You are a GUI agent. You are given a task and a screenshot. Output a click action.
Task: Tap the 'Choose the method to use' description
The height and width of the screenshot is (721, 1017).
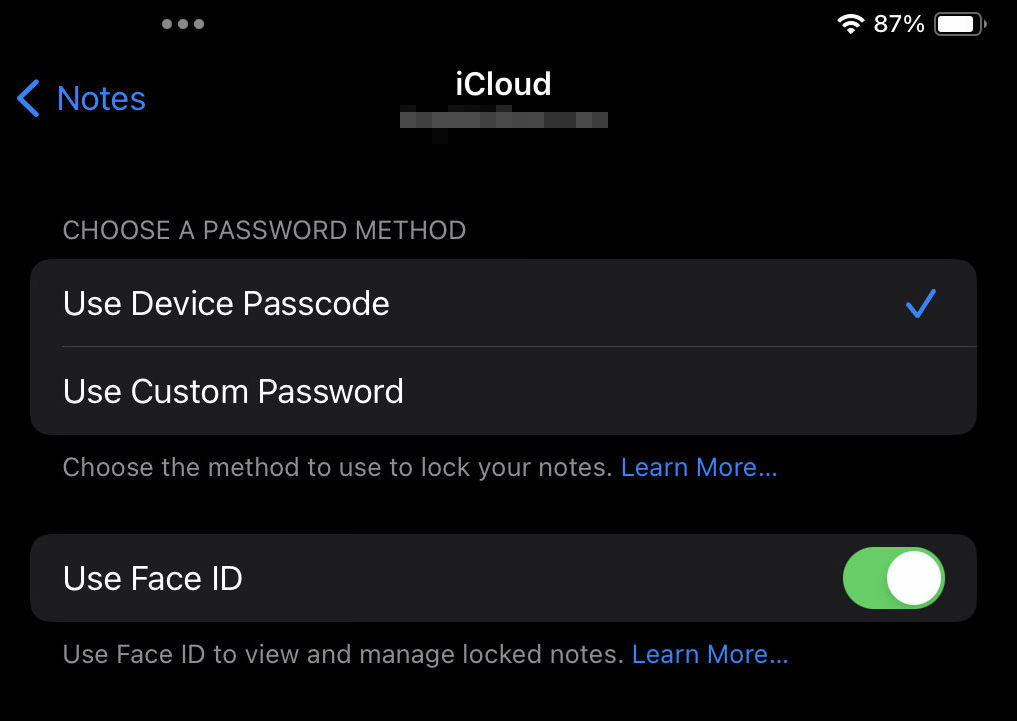[x=337, y=467]
